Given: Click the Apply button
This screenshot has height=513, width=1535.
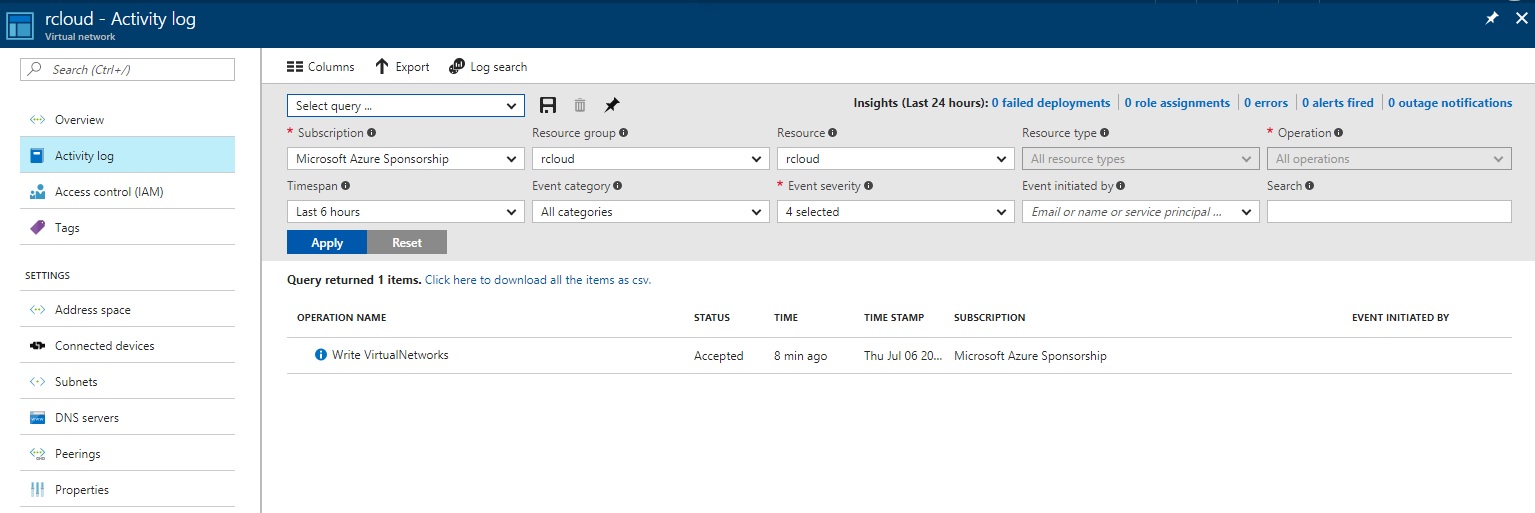Looking at the screenshot, I should click(327, 243).
